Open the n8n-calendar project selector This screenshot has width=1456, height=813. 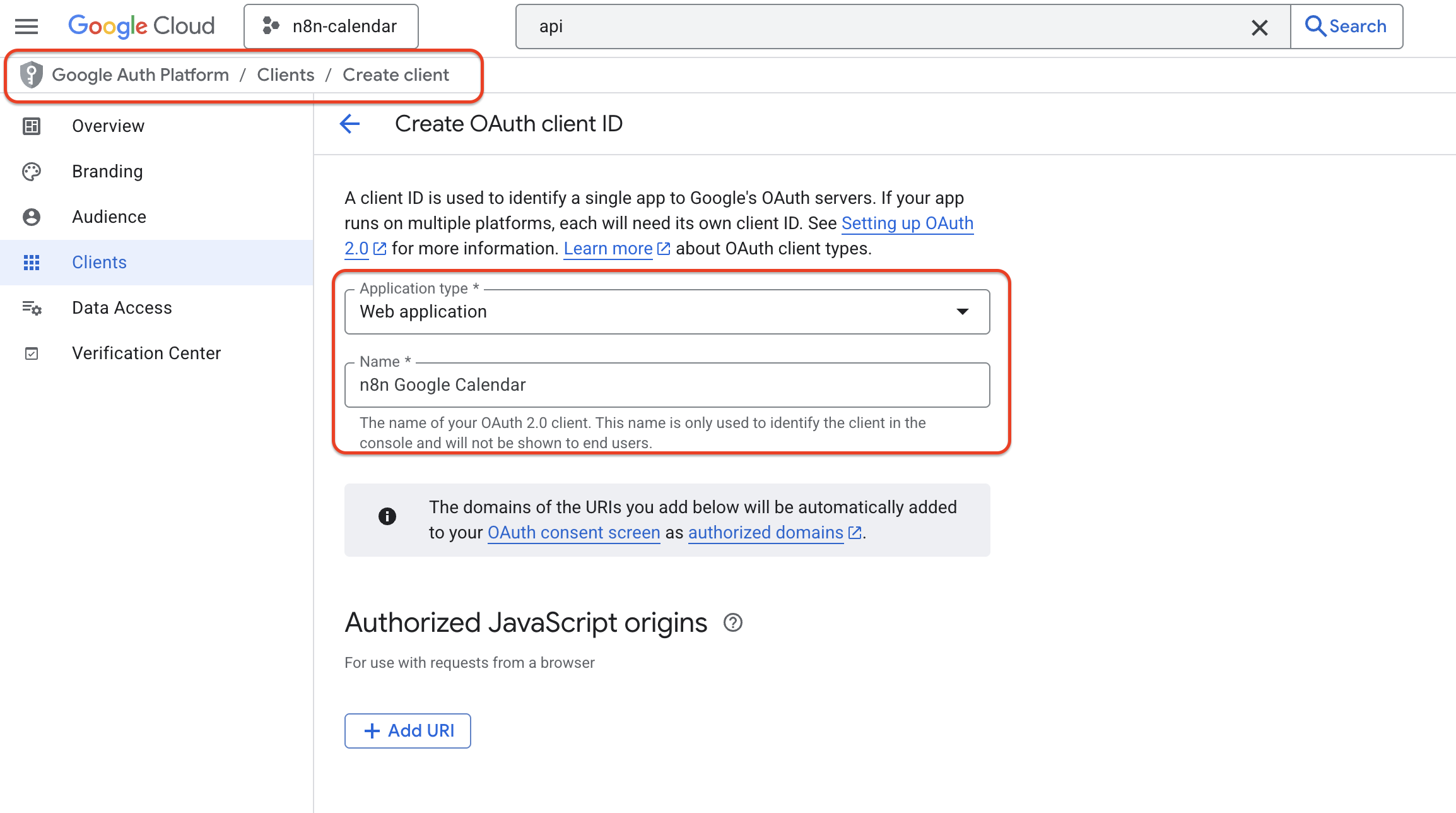click(x=331, y=27)
